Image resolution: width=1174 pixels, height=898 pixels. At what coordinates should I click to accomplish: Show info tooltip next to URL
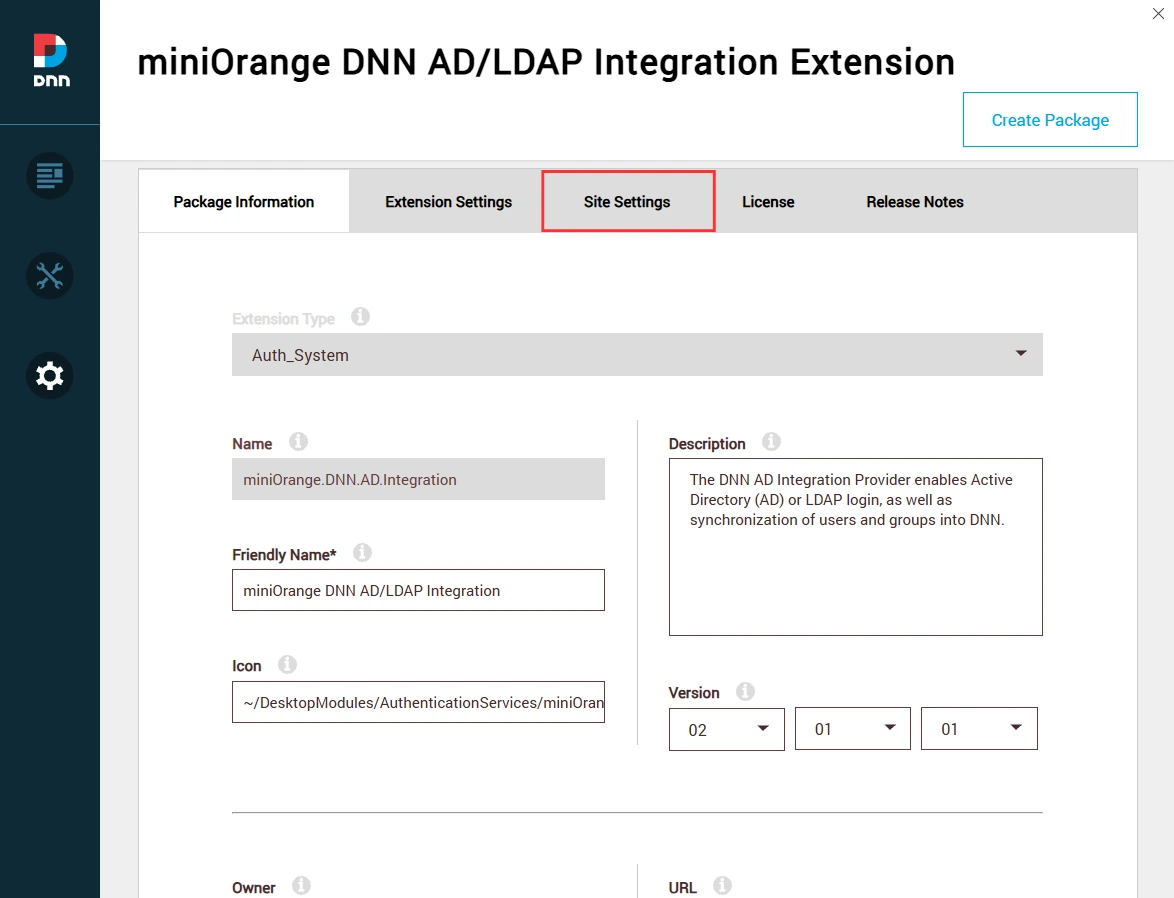click(x=722, y=885)
